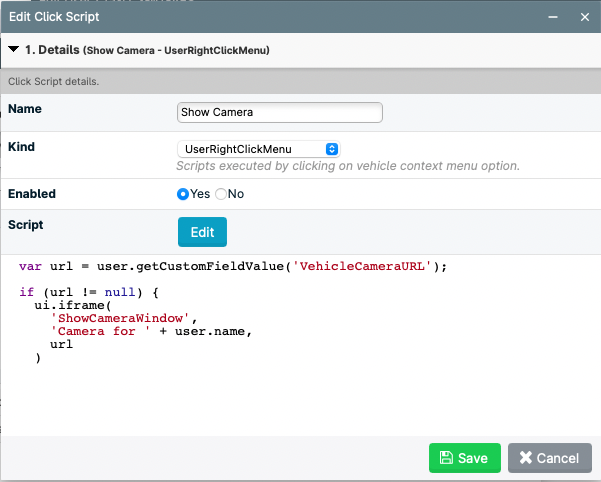The height and width of the screenshot is (482, 601).
Task: Select the No radio button for Enabled
Action: click(221, 194)
